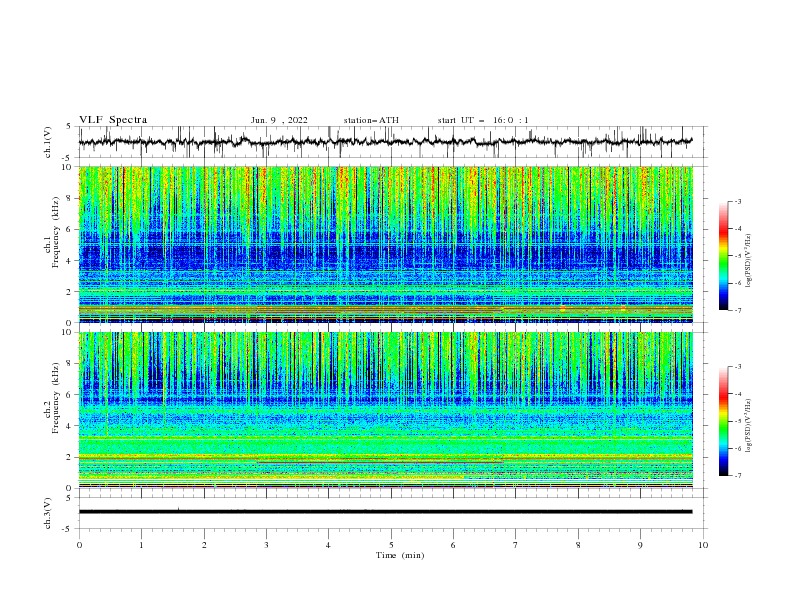Click the log(PSD) label beside the ch.1 colorbar
The width and height of the screenshot is (792, 612).
(x=749, y=261)
